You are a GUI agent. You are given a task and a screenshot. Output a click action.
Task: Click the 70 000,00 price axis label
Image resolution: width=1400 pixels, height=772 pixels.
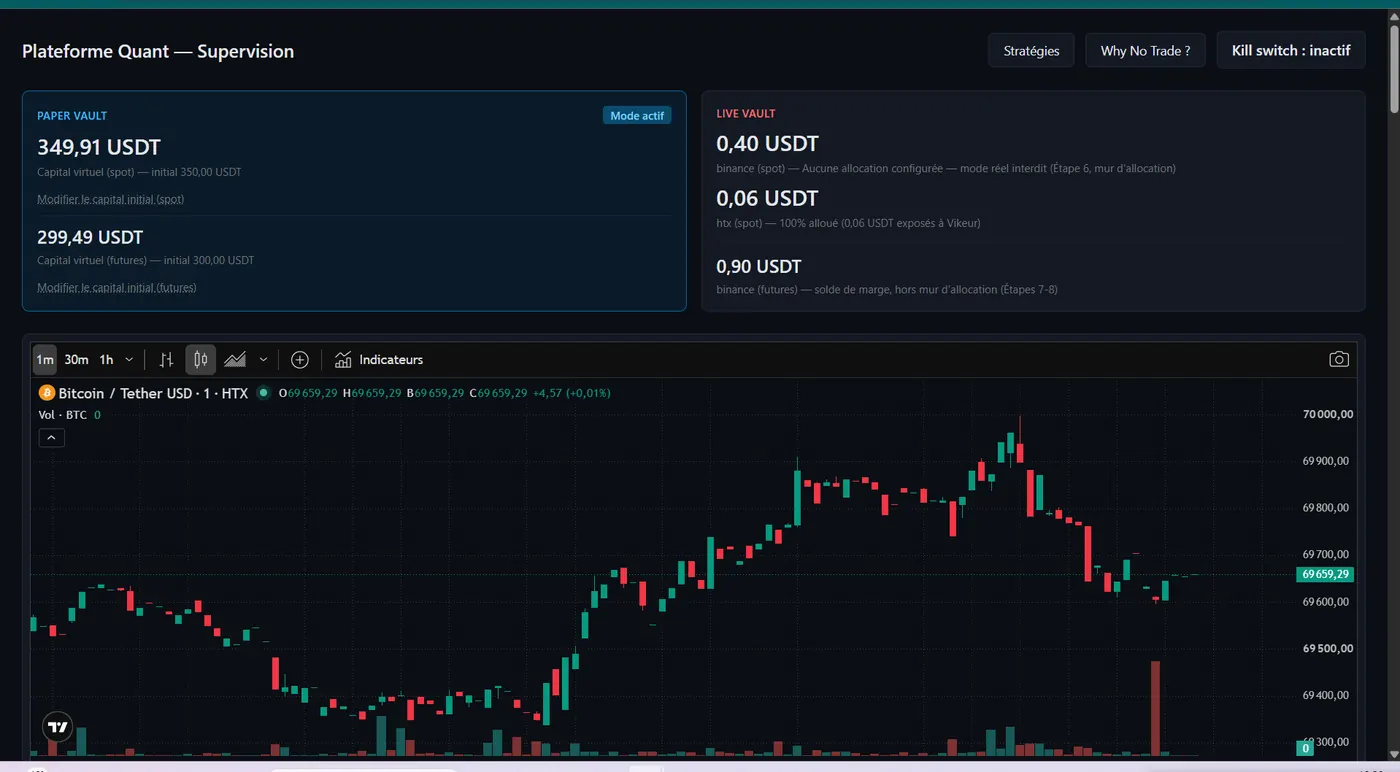coord(1328,414)
